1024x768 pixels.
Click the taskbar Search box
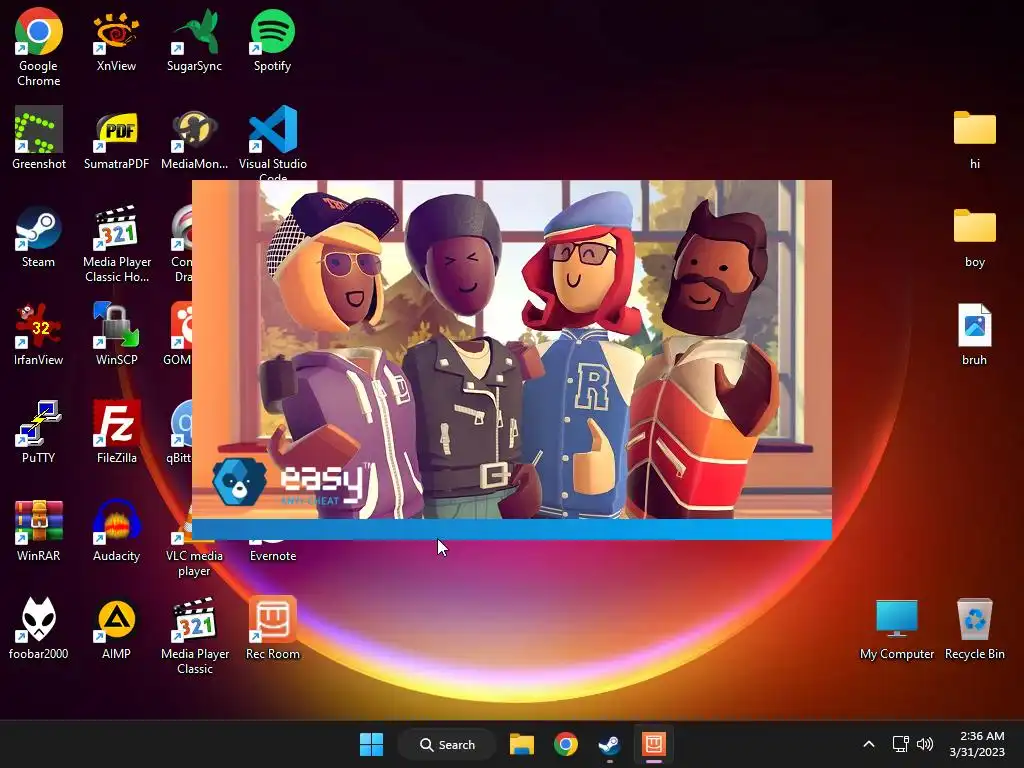click(x=447, y=744)
